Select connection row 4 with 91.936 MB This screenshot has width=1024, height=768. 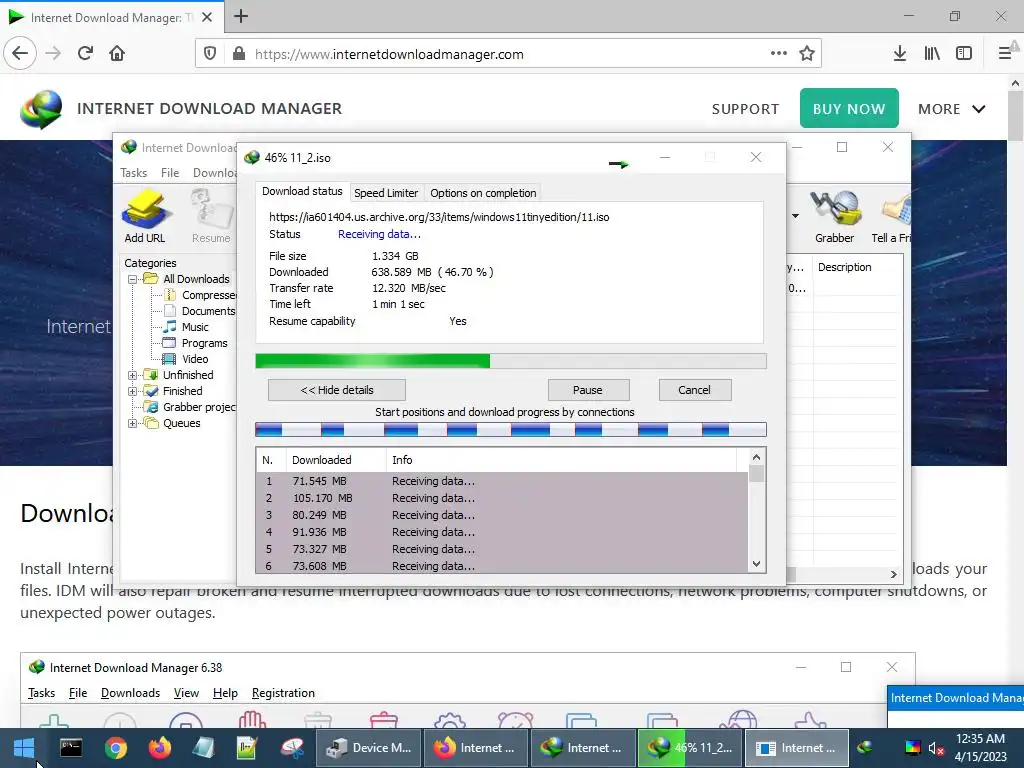502,532
